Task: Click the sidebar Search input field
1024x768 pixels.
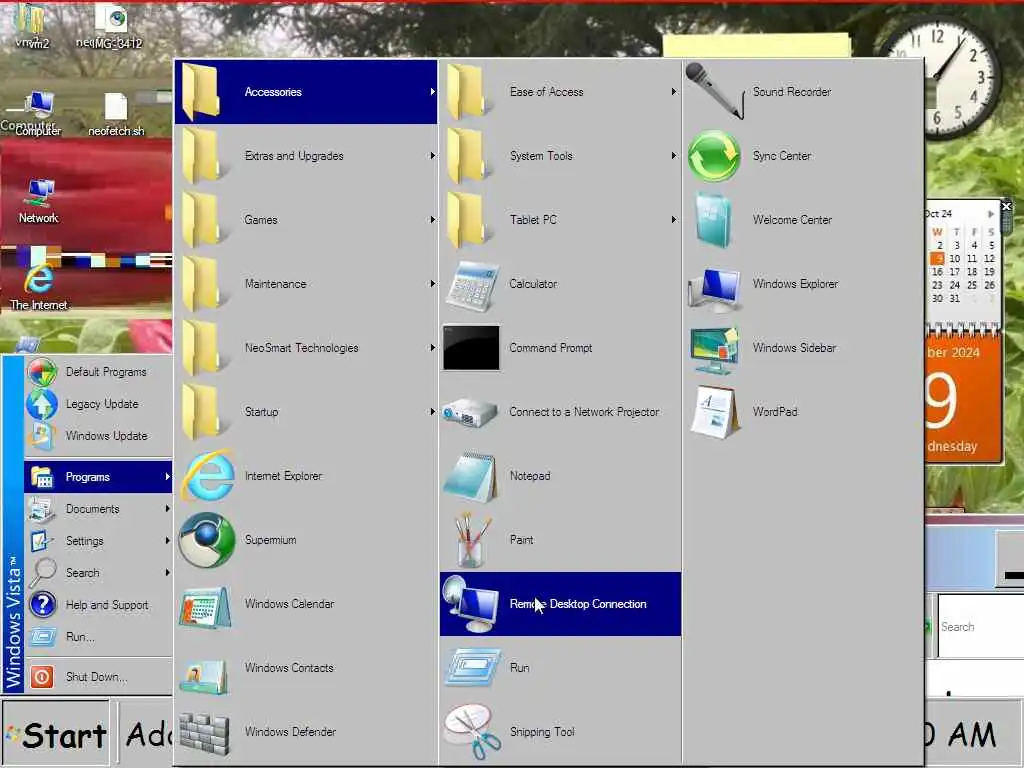Action: pyautogui.click(x=981, y=626)
